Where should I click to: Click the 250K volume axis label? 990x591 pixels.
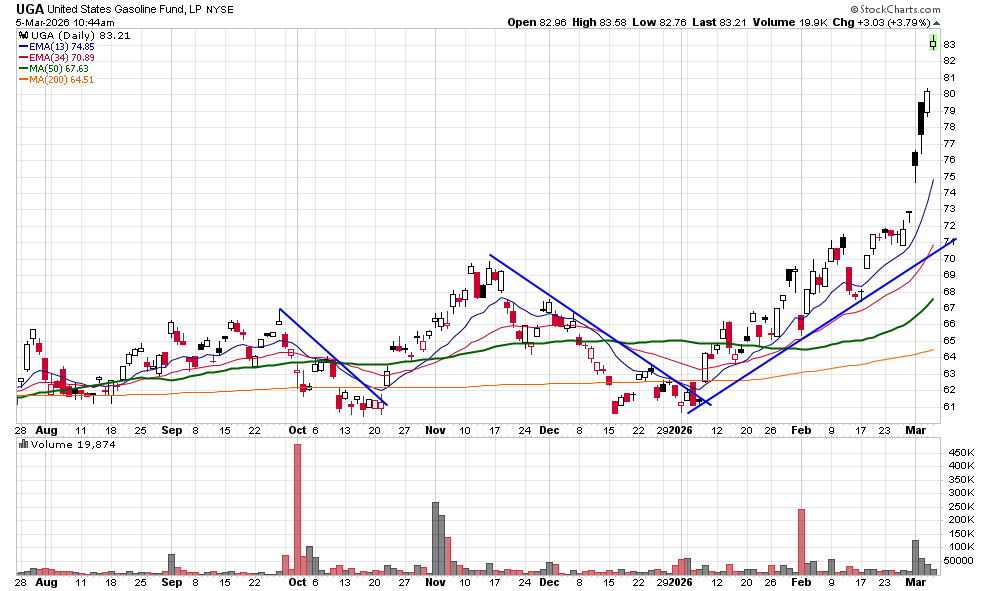[961, 506]
